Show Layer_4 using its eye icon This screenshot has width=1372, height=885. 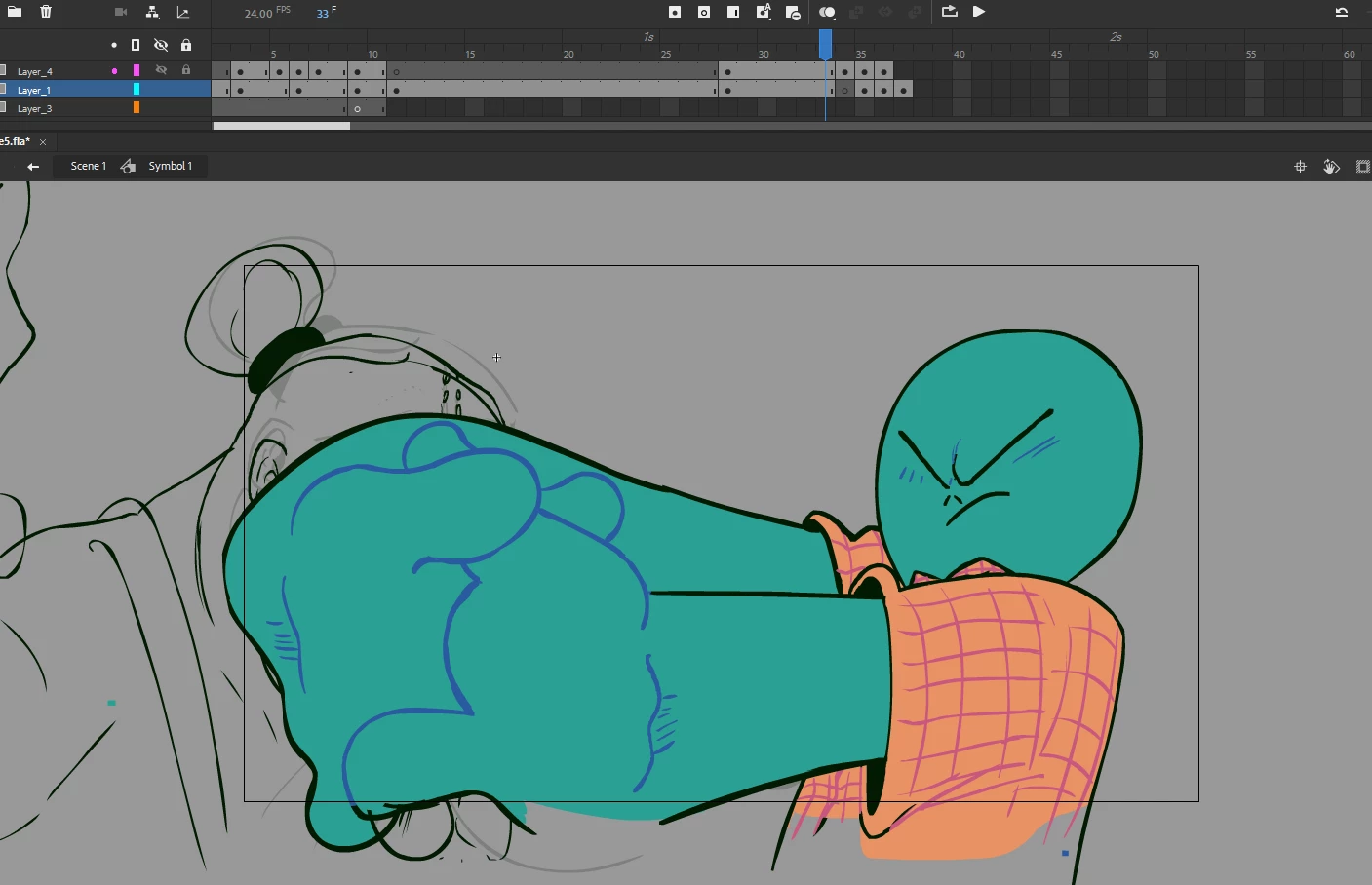[x=161, y=70]
